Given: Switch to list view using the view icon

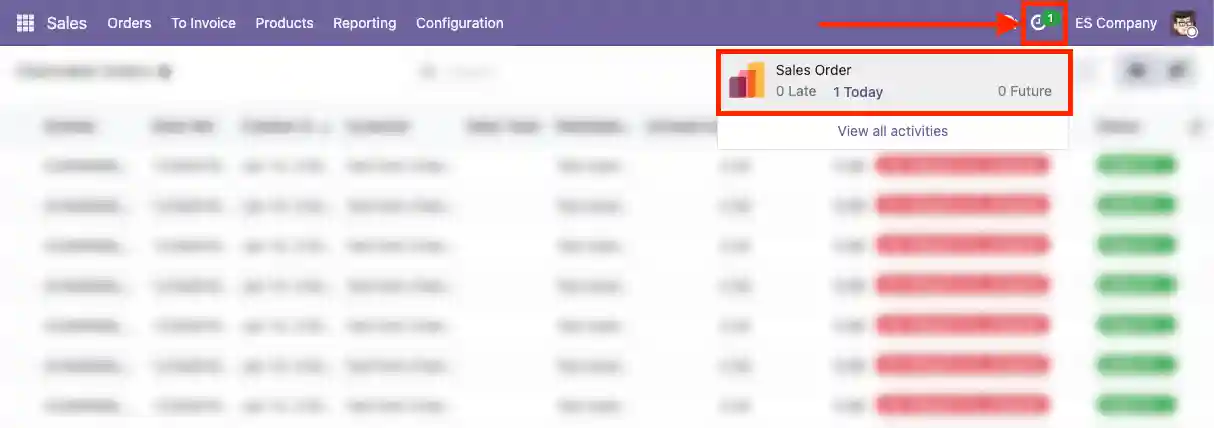Looking at the screenshot, I should pyautogui.click(x=1136, y=71).
